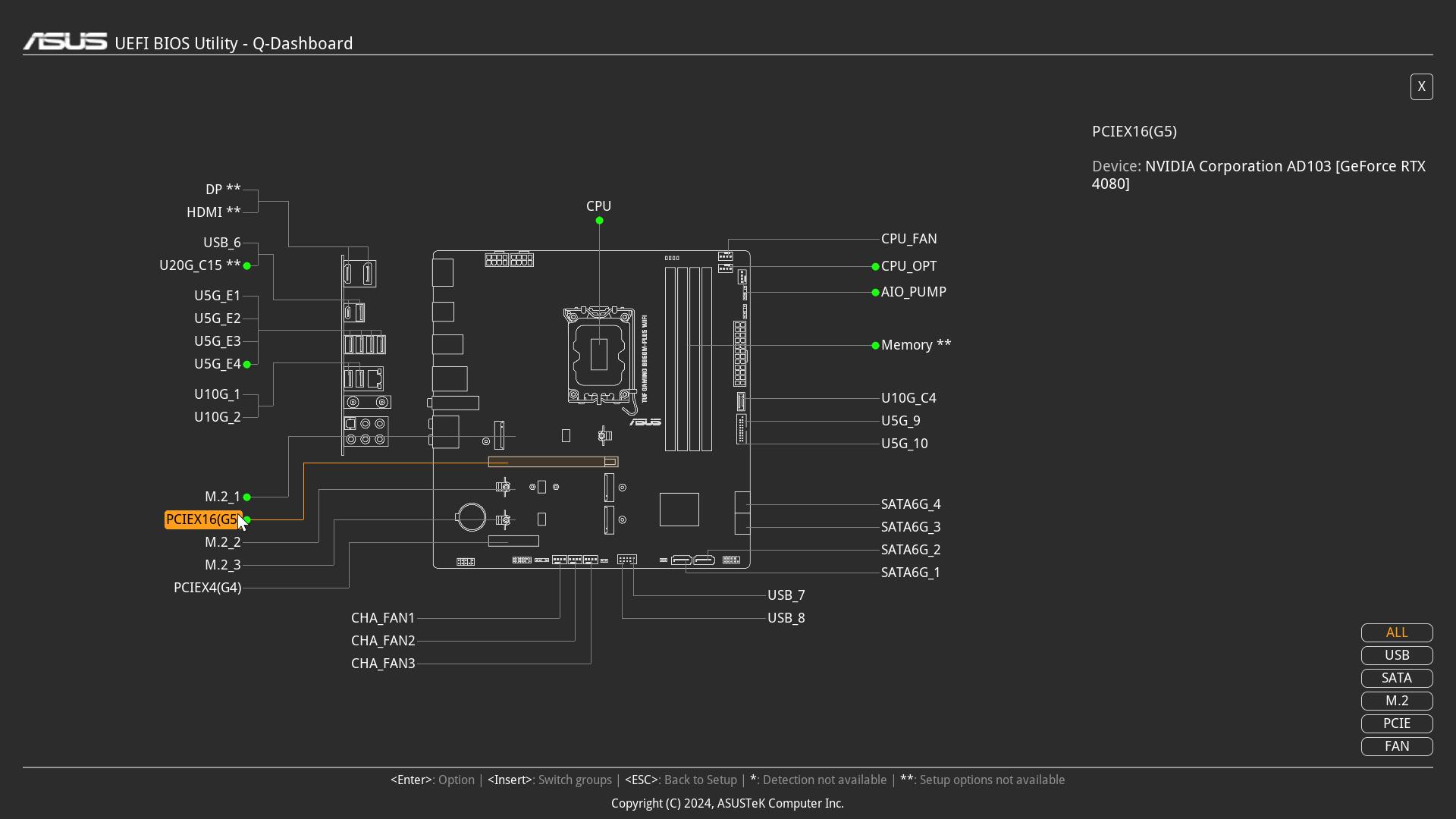Show all connectors with the ALL filter
The height and width of the screenshot is (819, 1456).
[x=1397, y=632]
